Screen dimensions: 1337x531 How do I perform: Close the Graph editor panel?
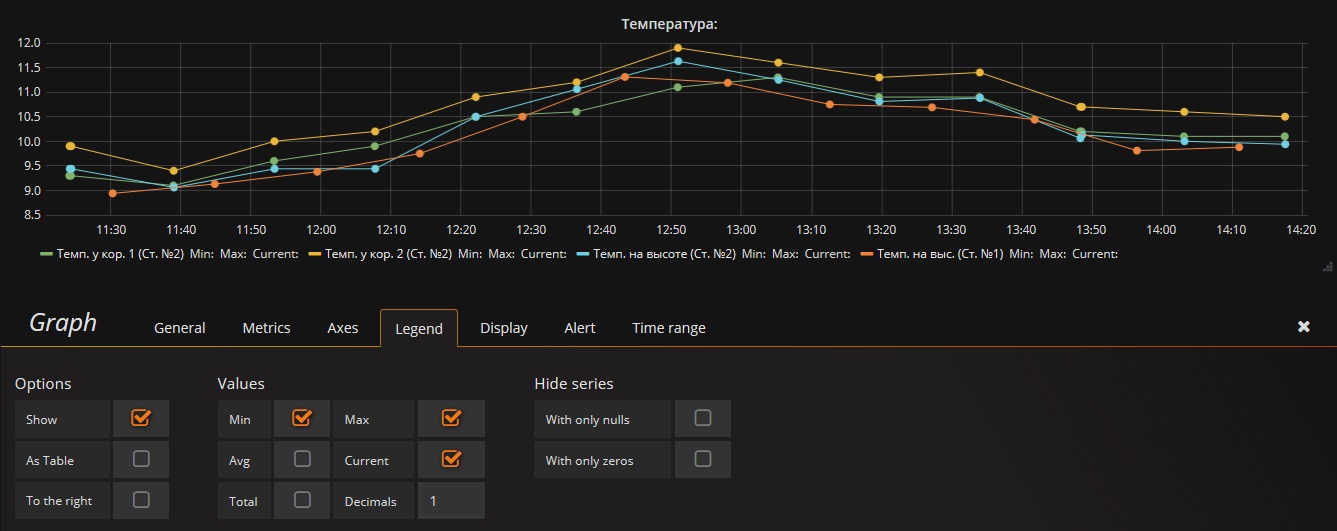1303,327
